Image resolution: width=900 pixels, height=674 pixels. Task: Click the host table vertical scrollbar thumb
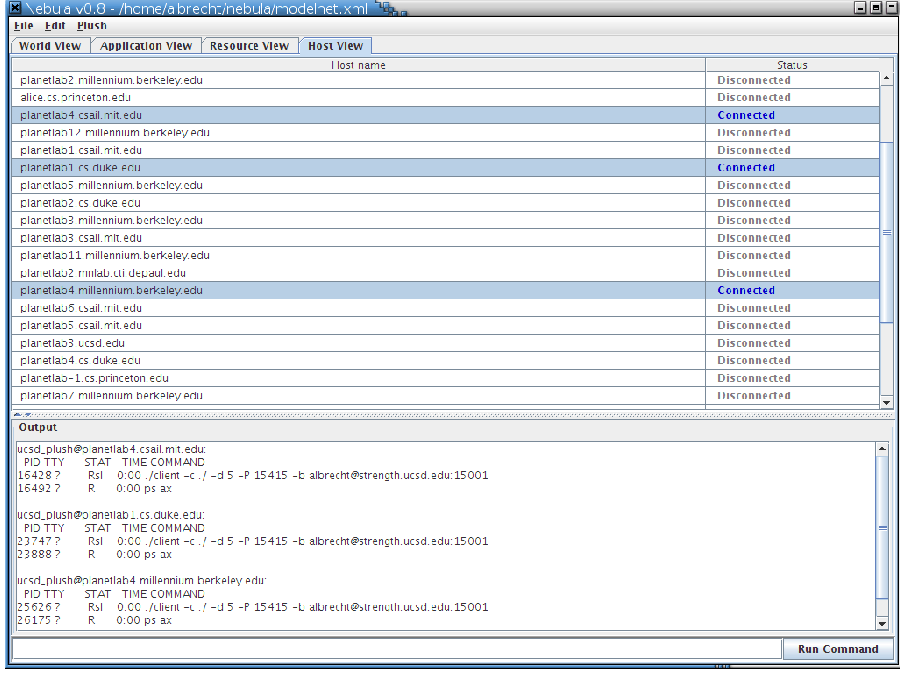[x=886, y=232]
